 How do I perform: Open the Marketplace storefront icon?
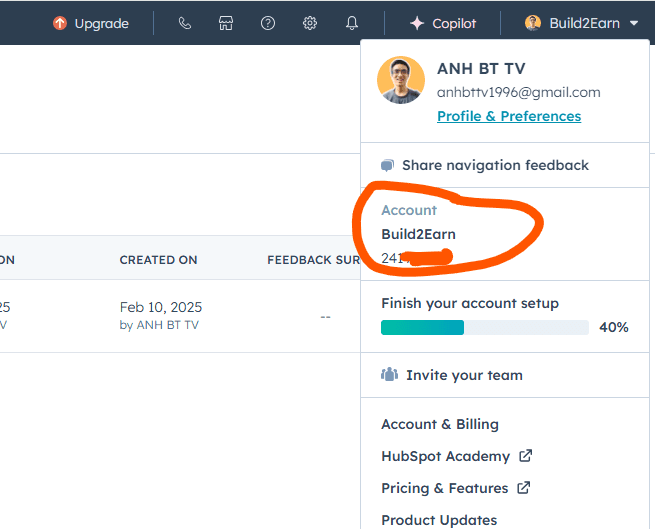pyautogui.click(x=226, y=23)
